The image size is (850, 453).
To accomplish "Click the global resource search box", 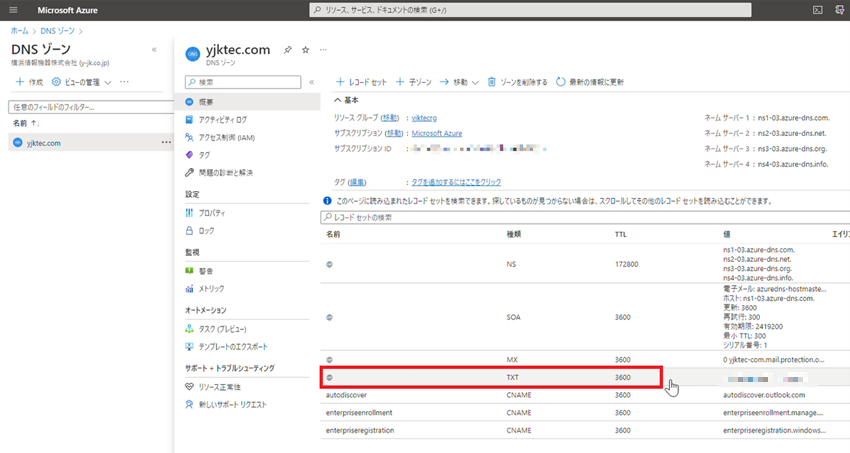I will click(x=530, y=10).
